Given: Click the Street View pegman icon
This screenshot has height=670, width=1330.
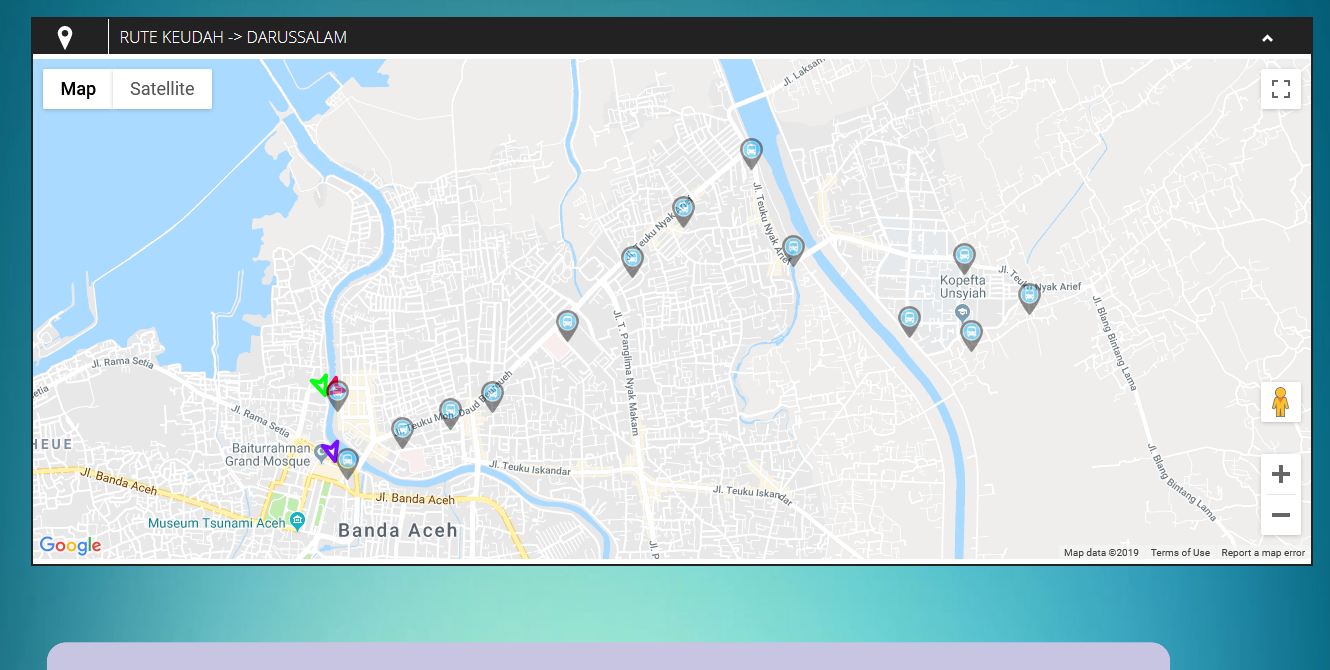Looking at the screenshot, I should coord(1280,402).
